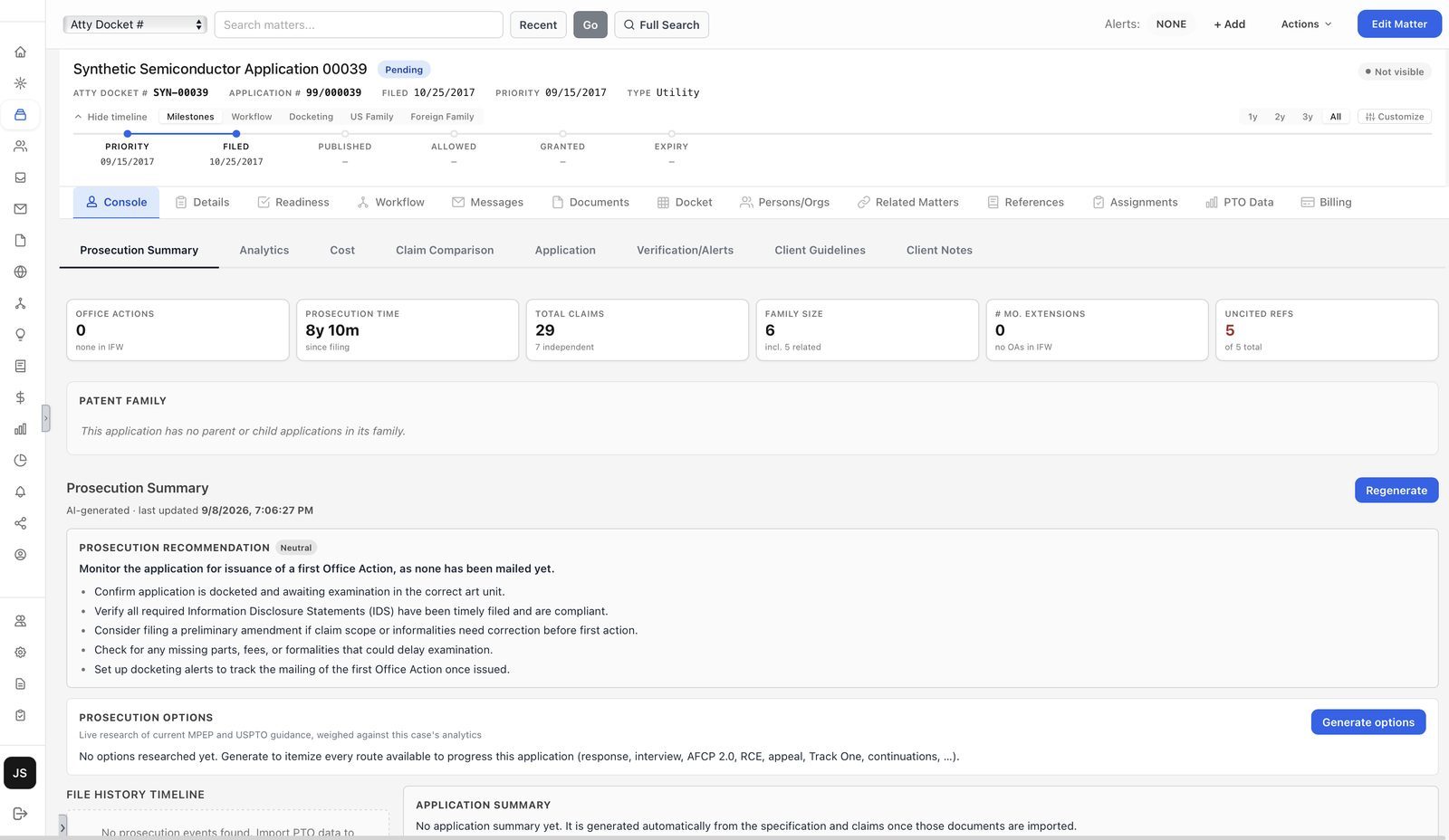Switch to the PTO Data tab
This screenshot has height=840, width=1449.
(x=1239, y=202)
